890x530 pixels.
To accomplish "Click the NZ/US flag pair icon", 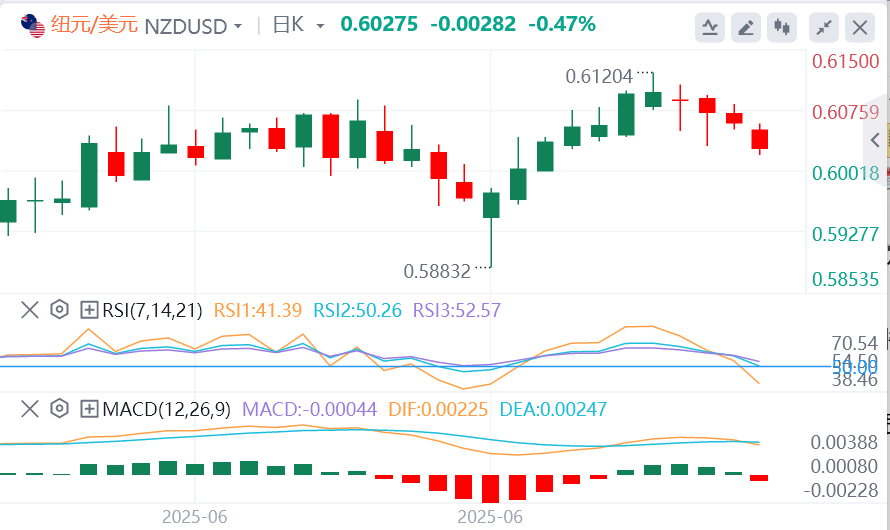I will [33, 26].
